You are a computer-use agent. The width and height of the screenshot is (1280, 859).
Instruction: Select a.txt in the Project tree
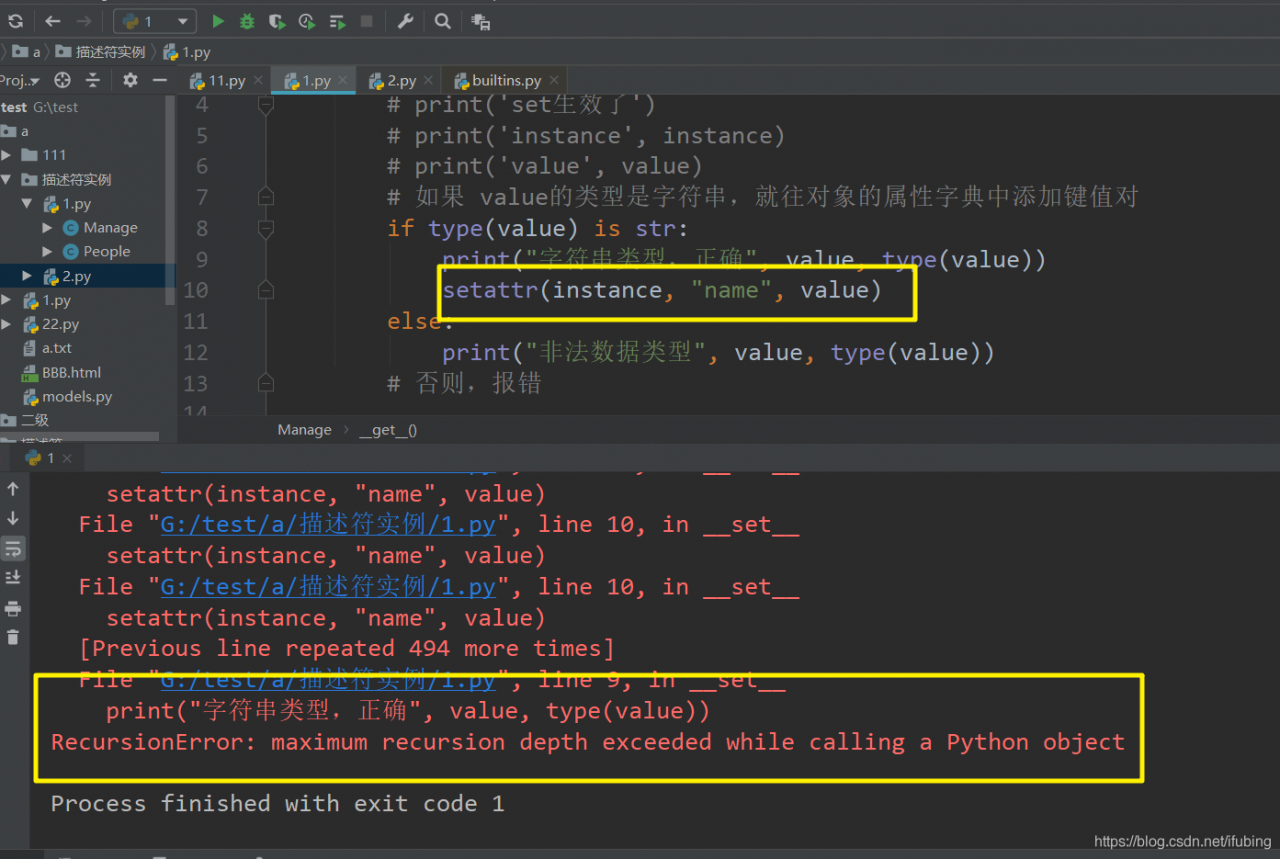pyautogui.click(x=47, y=348)
